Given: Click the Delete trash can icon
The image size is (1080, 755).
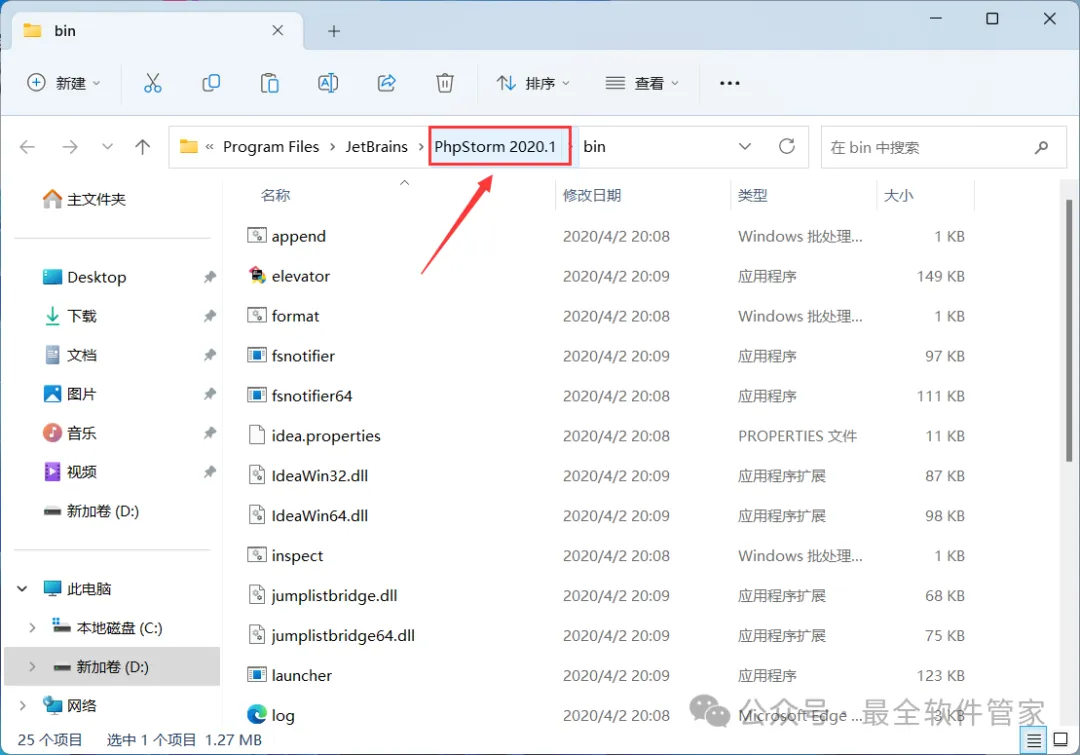Looking at the screenshot, I should [x=445, y=83].
